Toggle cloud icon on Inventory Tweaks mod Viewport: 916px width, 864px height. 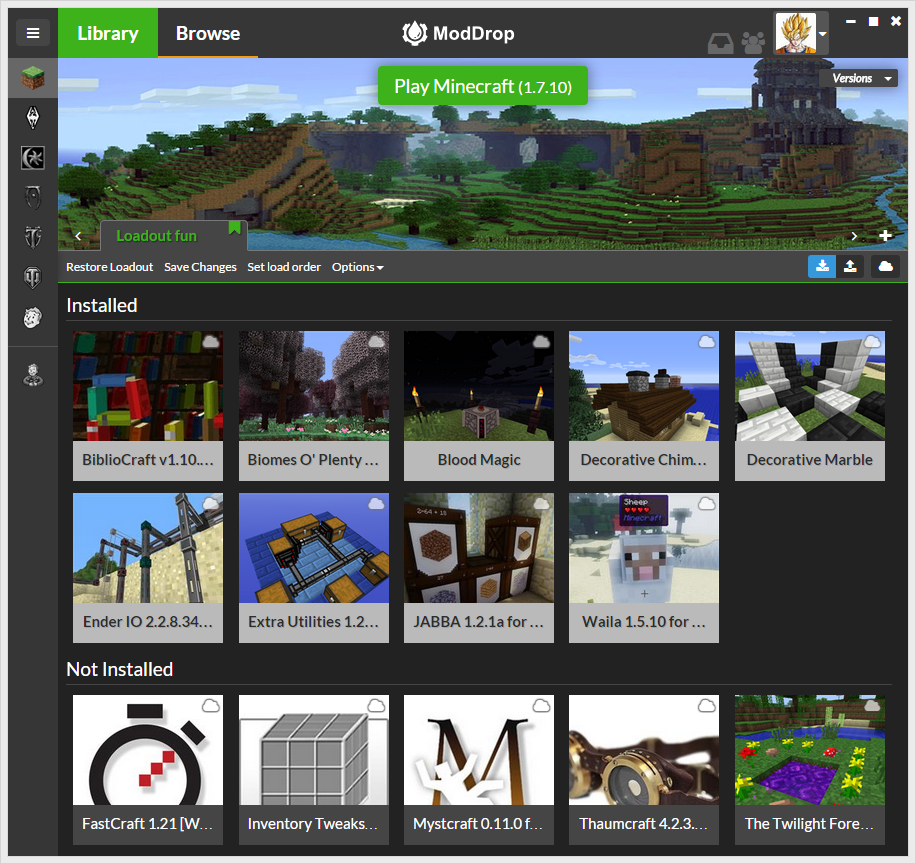point(376,706)
